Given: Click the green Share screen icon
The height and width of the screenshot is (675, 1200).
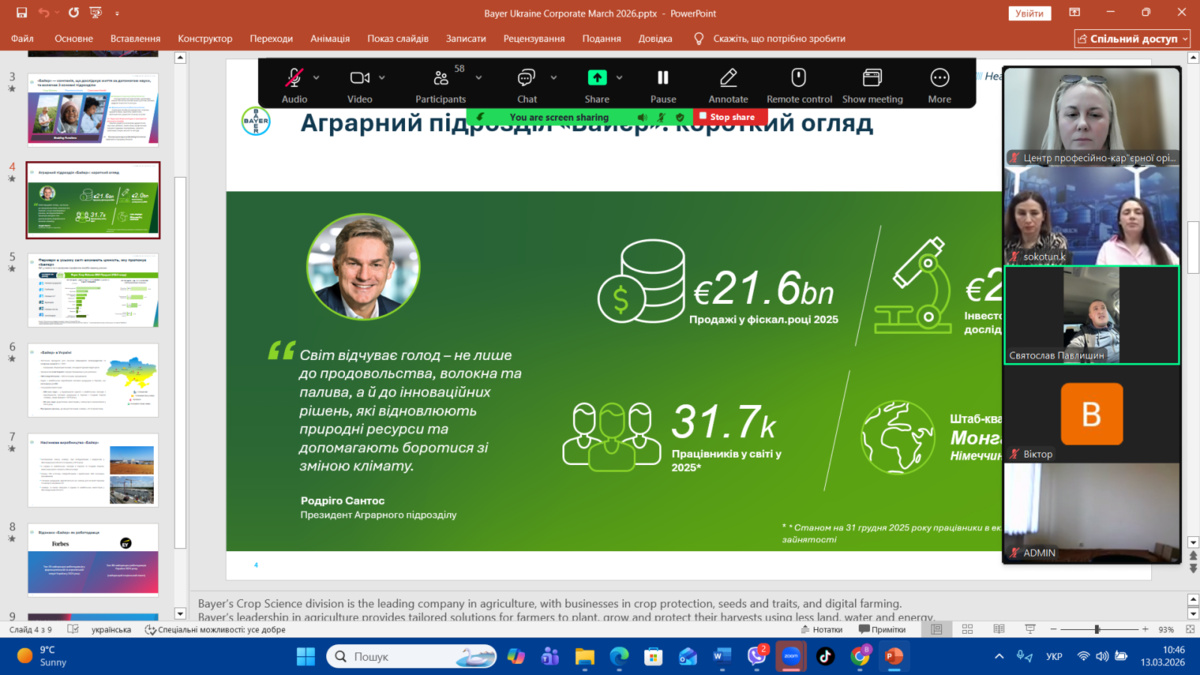Looking at the screenshot, I should 597,78.
